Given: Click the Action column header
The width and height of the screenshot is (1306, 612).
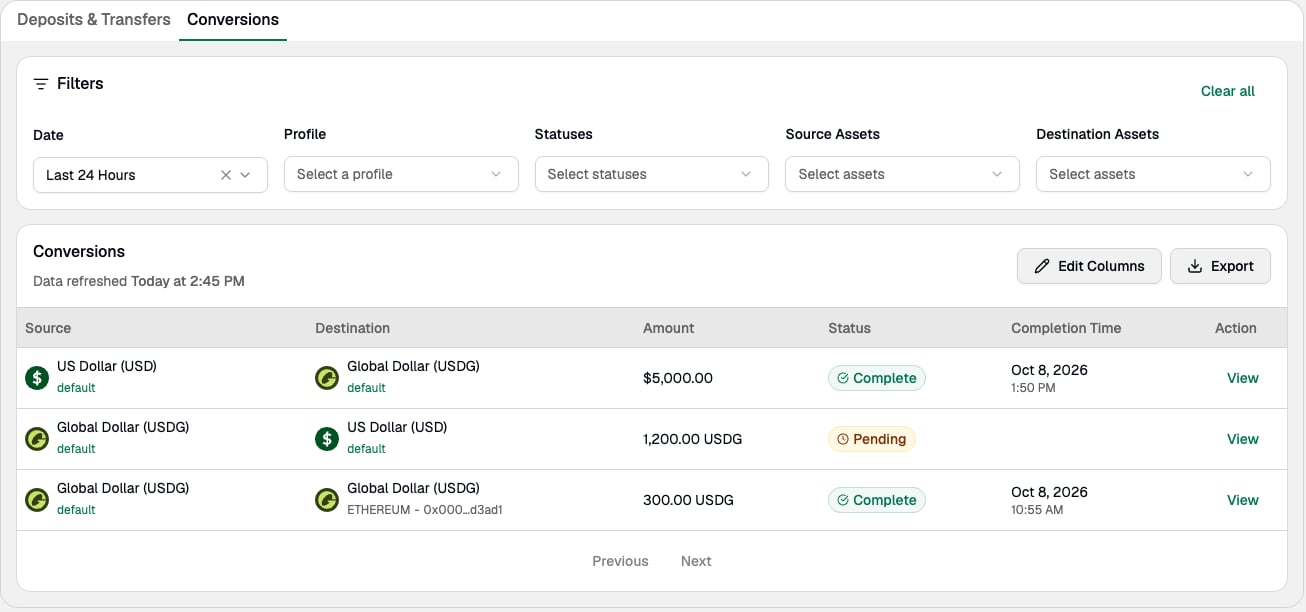Looking at the screenshot, I should coord(1235,328).
